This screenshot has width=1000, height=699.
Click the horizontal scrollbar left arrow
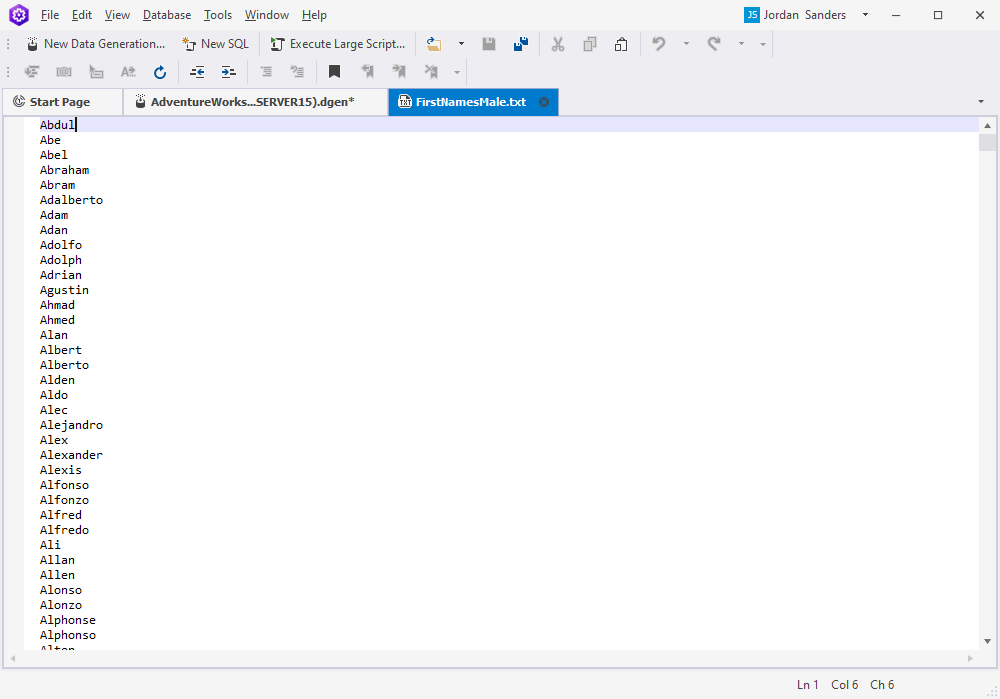13,658
